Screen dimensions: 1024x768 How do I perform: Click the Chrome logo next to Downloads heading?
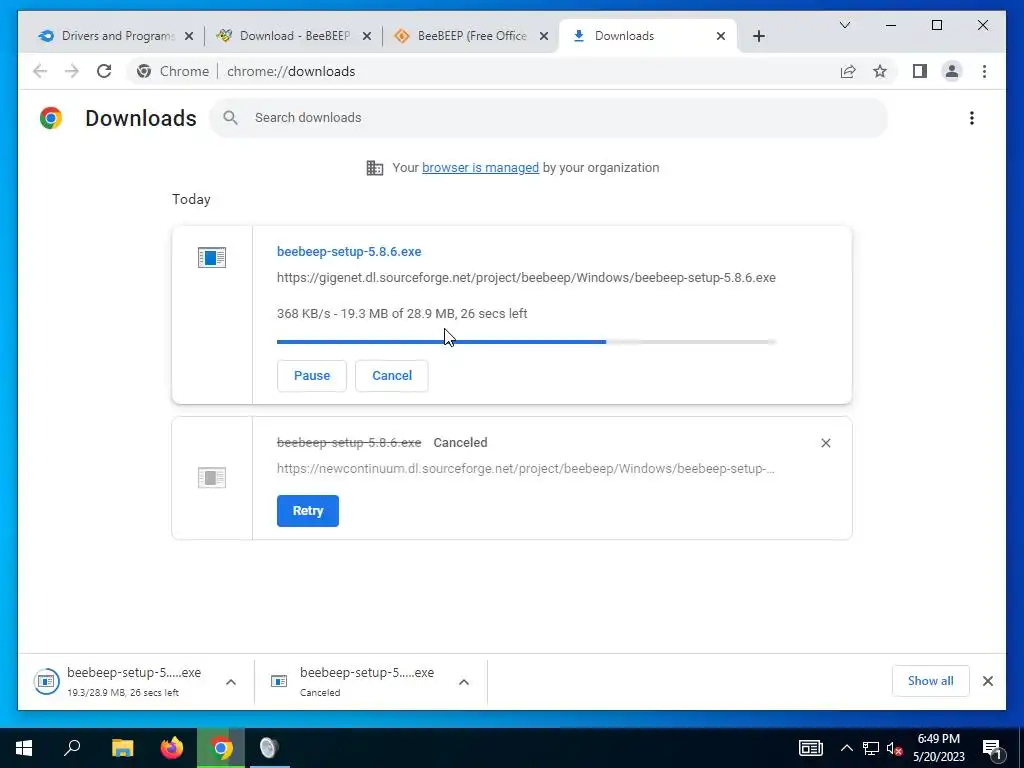(51, 118)
